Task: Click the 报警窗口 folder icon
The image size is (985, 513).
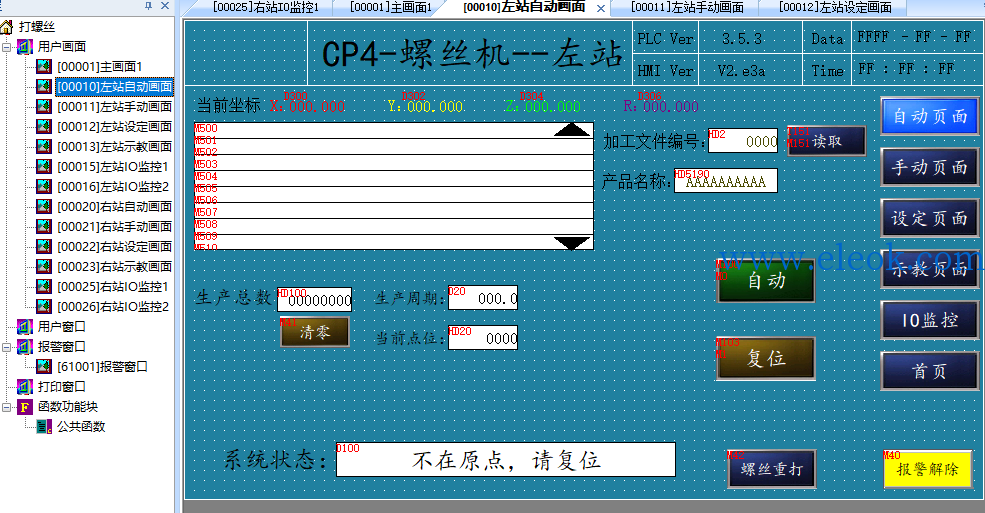Action: [x=24, y=347]
